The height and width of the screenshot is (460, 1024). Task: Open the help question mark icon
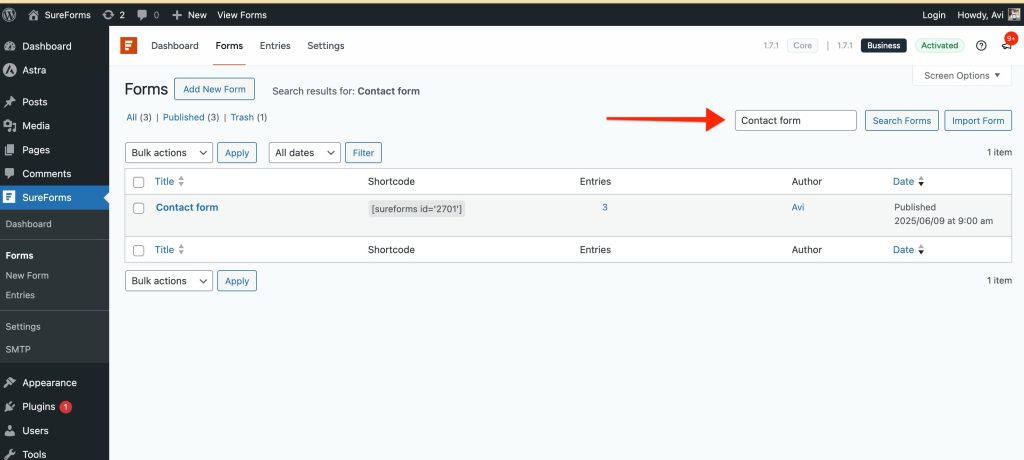(981, 46)
